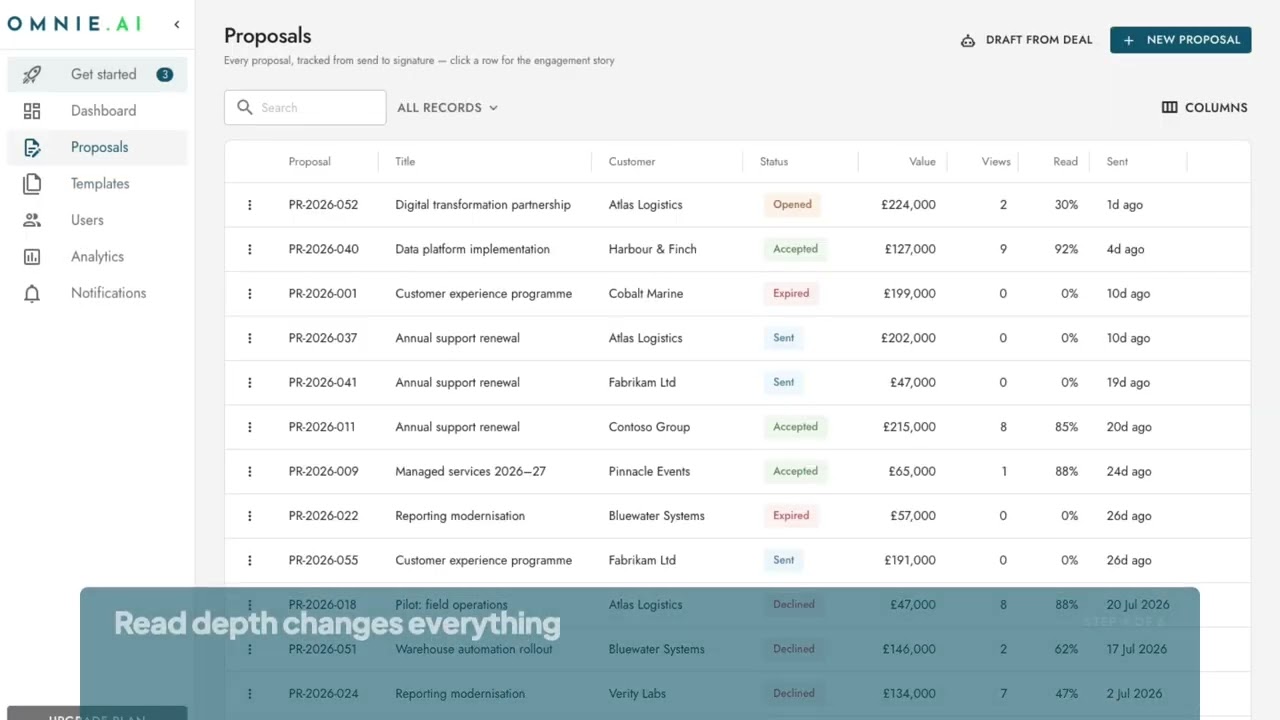
Task: Click the Columns button label
Action: [1216, 107]
